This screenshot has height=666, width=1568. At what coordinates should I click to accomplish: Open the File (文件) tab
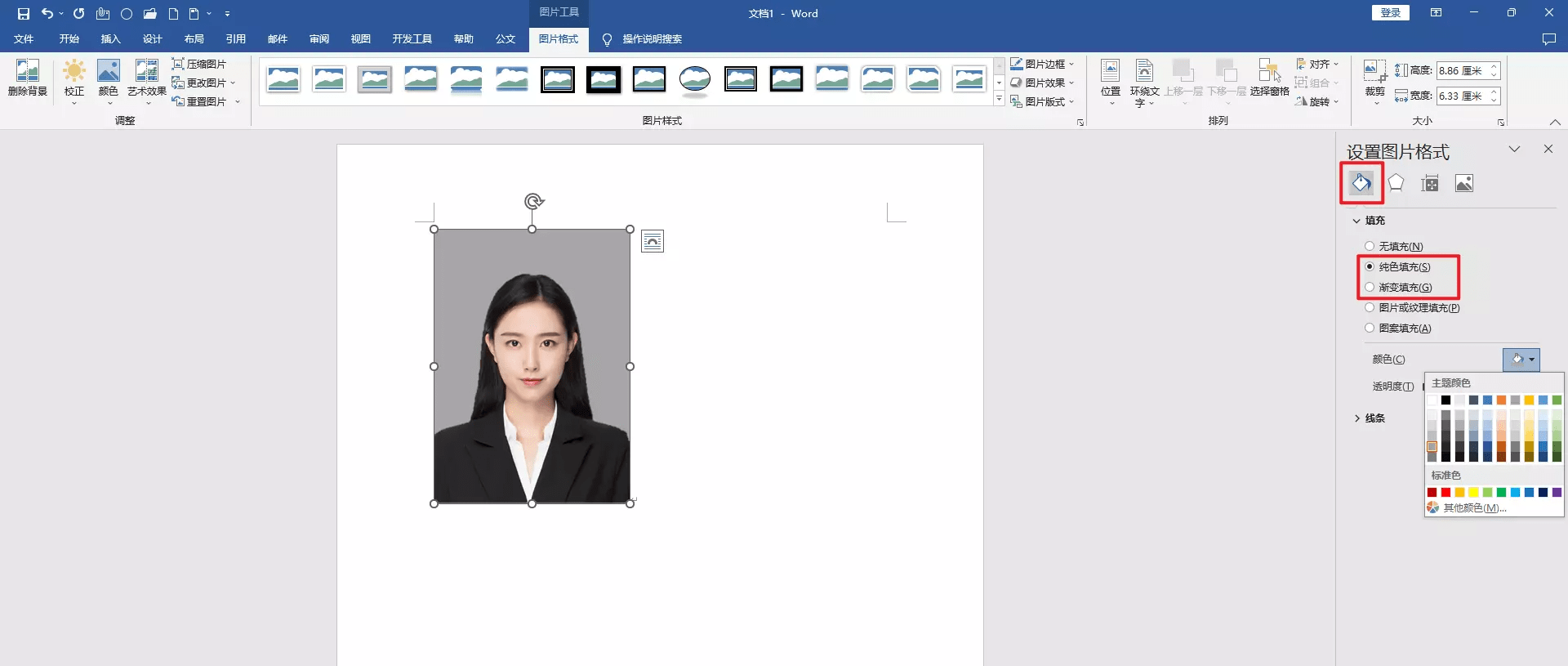[24, 39]
